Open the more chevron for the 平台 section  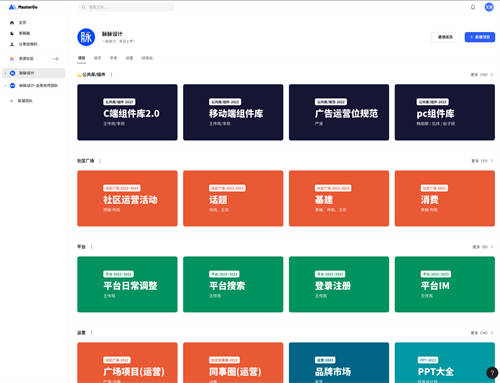[492, 247]
